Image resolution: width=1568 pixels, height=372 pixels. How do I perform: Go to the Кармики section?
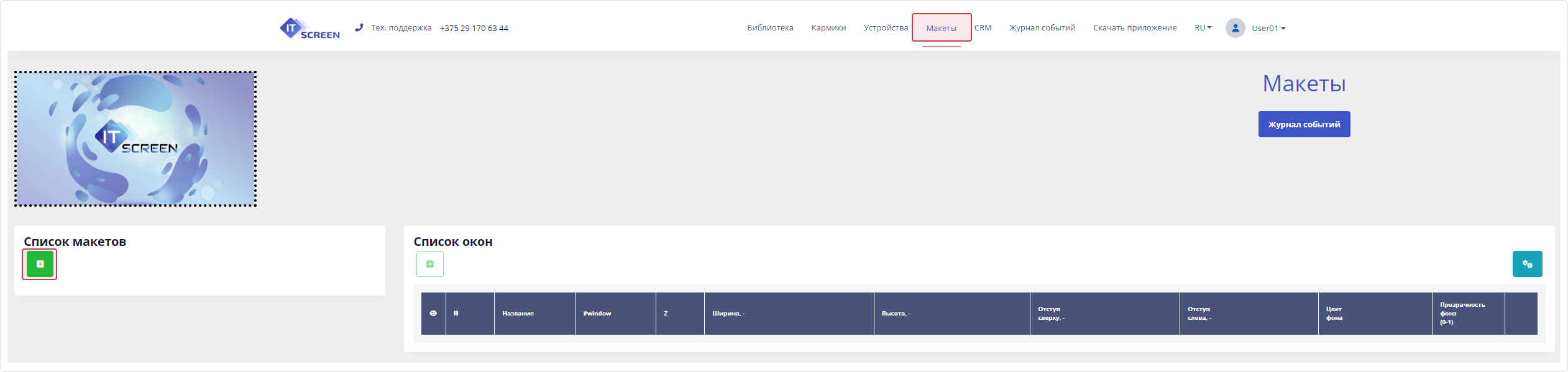click(x=828, y=28)
